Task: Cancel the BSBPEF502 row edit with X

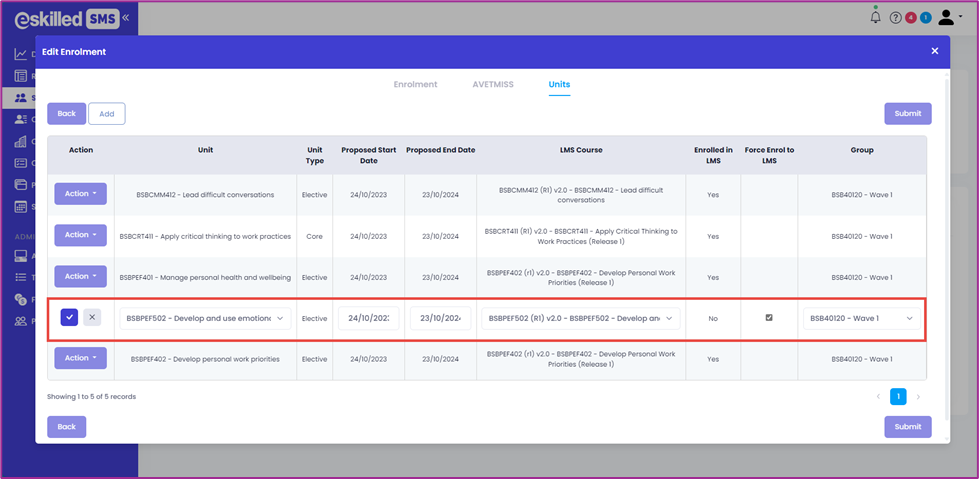Action: click(92, 317)
